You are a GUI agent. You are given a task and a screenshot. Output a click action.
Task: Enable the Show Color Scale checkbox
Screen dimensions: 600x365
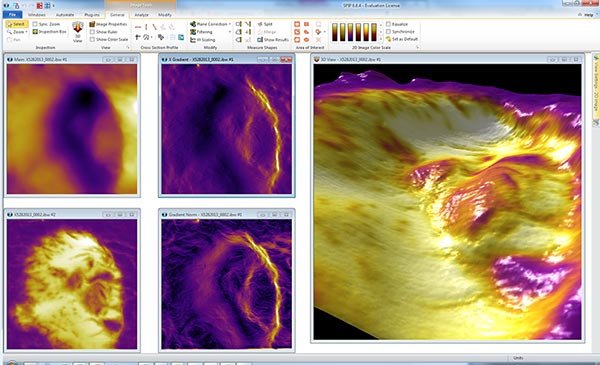click(x=92, y=39)
